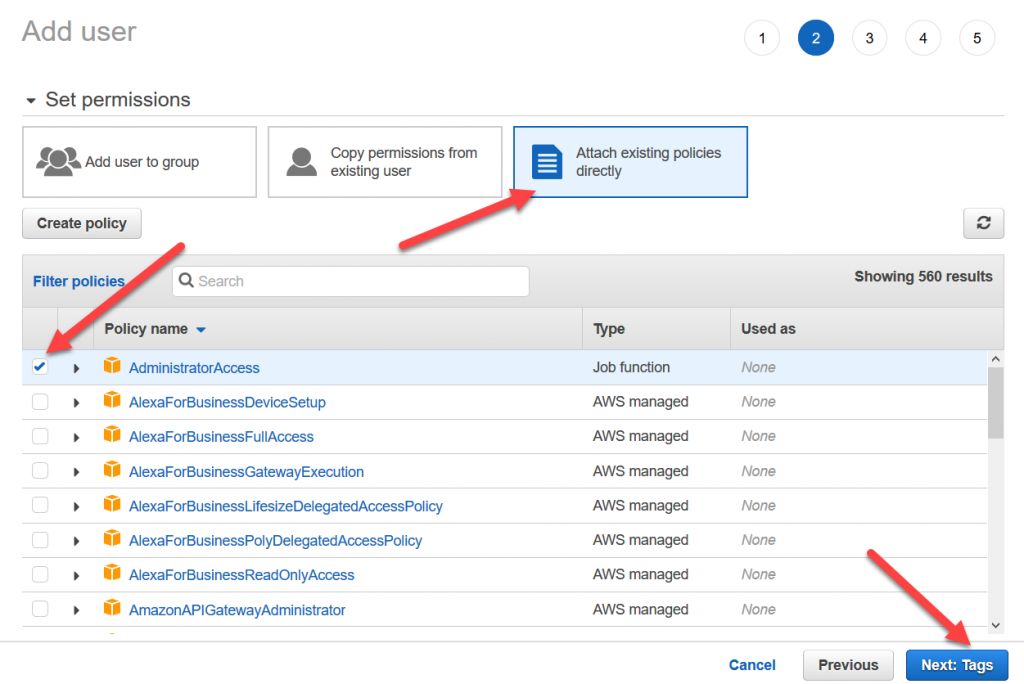1024x684 pixels.
Task: Click the AdministratorAccess policy cube icon
Action: click(112, 367)
